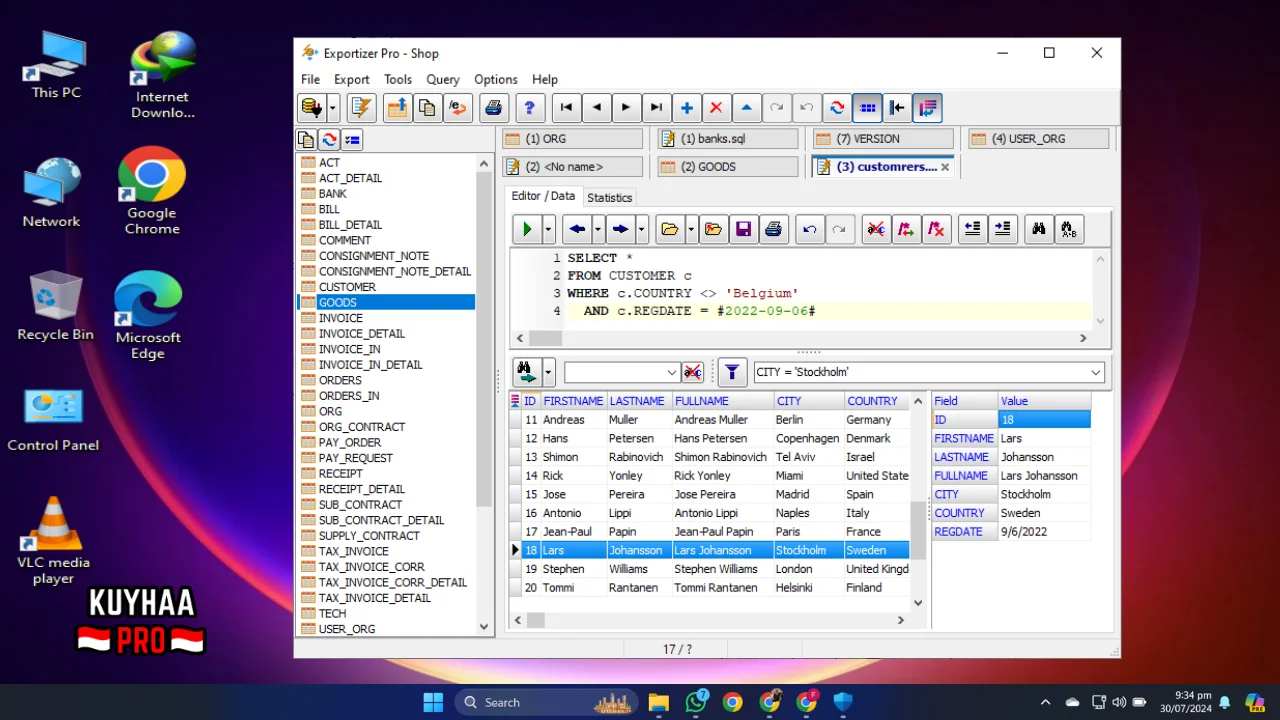The image size is (1280, 720).
Task: Close the customers query tab
Action: click(x=945, y=167)
